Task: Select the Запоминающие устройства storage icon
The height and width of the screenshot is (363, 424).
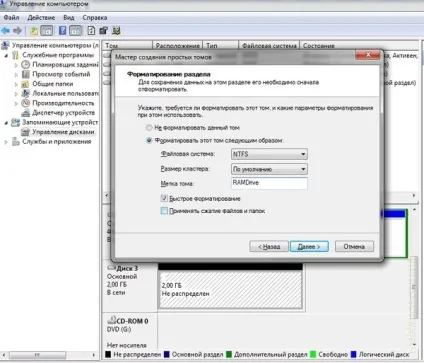Action: (x=16, y=122)
